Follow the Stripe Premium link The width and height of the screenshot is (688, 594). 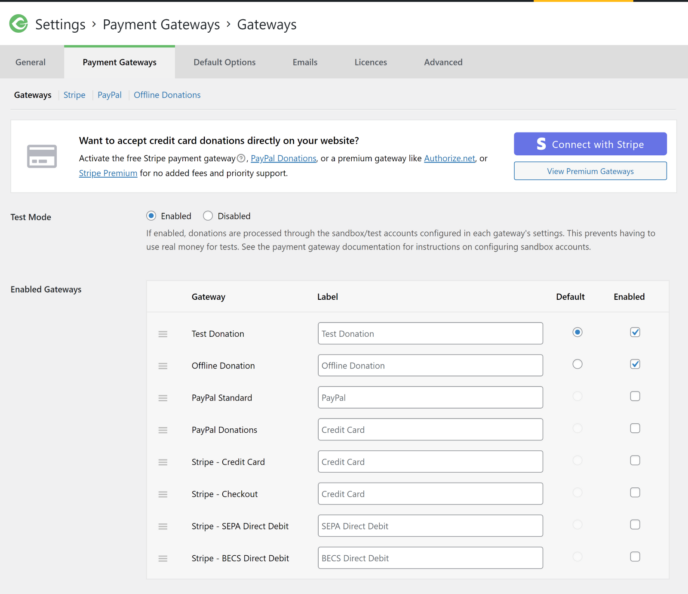[108, 173]
